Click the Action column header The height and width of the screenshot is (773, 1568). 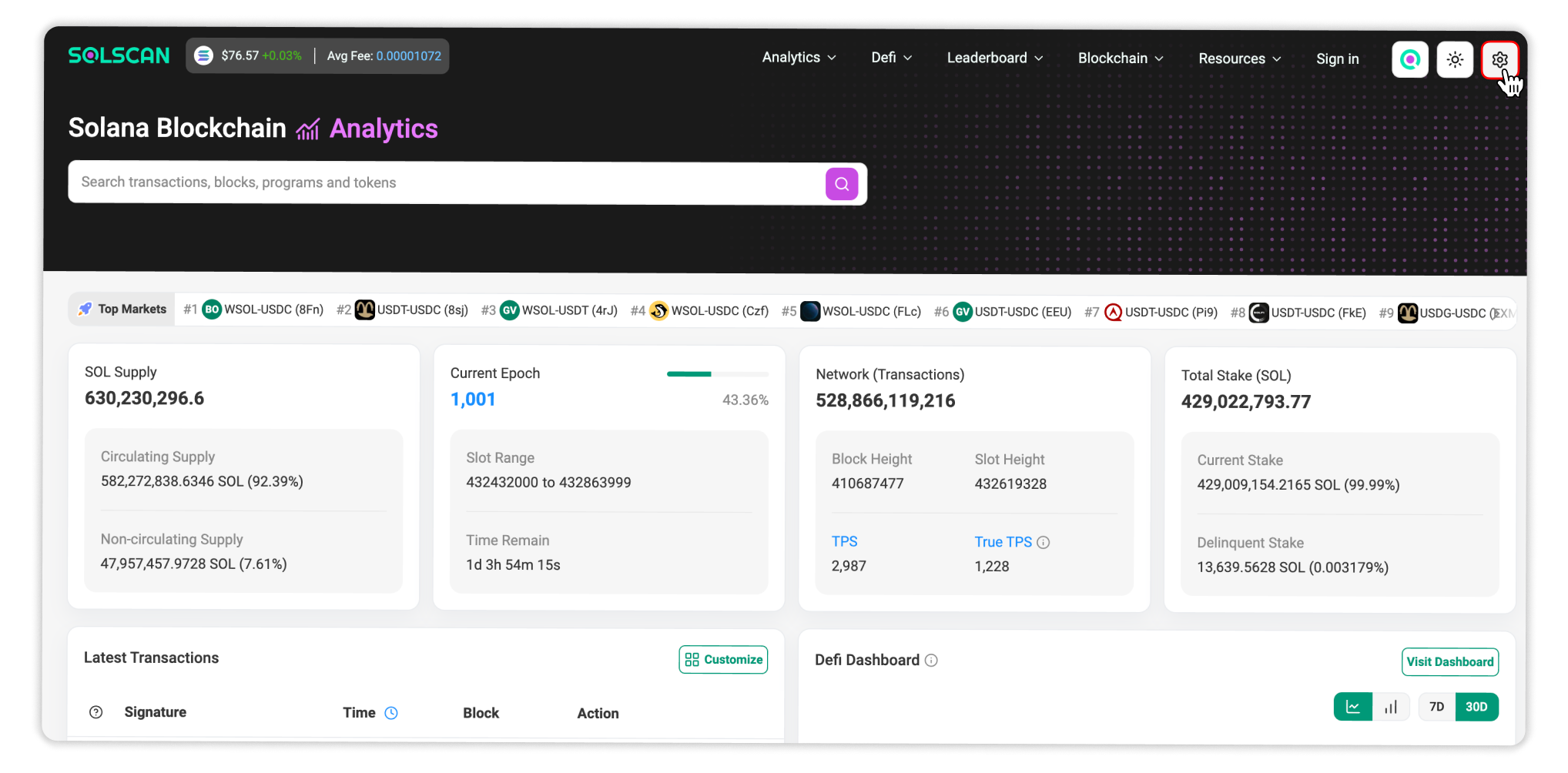coord(598,714)
